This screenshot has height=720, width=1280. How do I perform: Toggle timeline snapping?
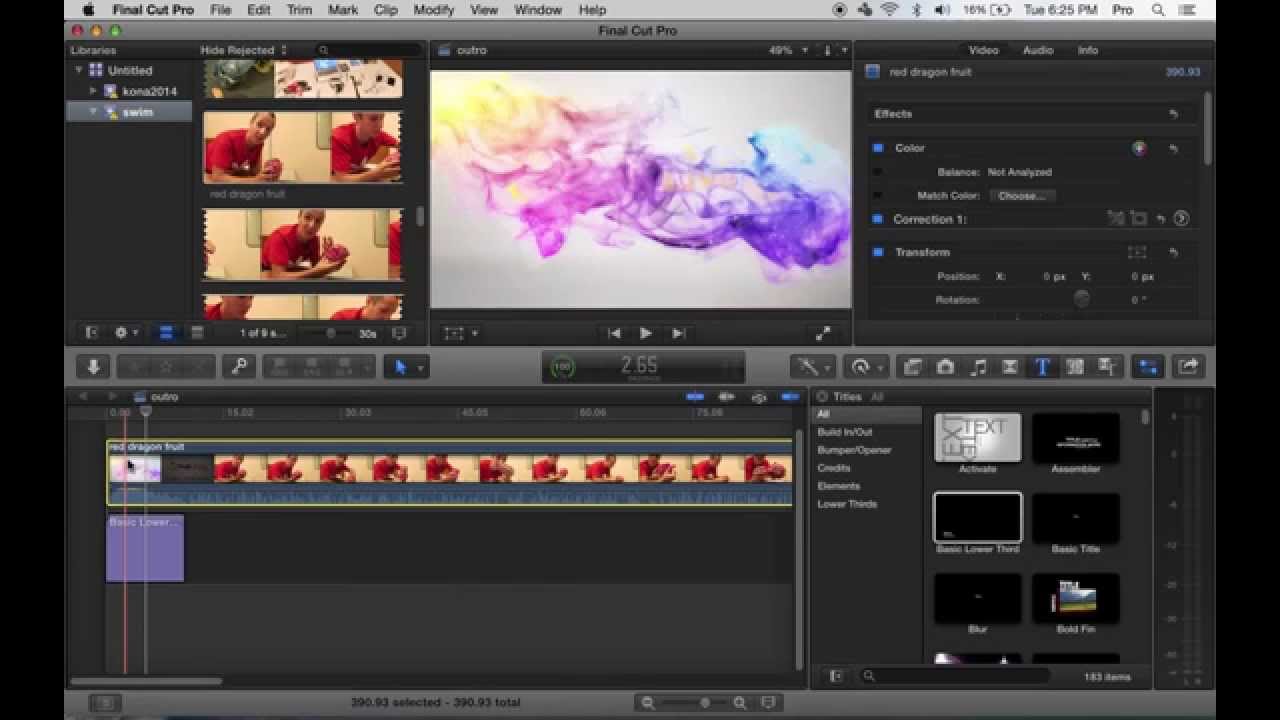tap(792, 397)
